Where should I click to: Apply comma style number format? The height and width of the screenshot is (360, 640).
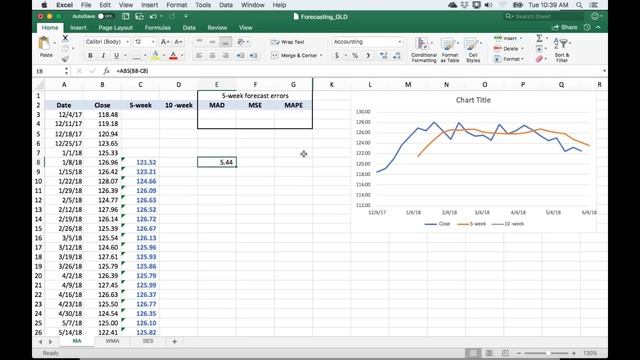[368, 56]
